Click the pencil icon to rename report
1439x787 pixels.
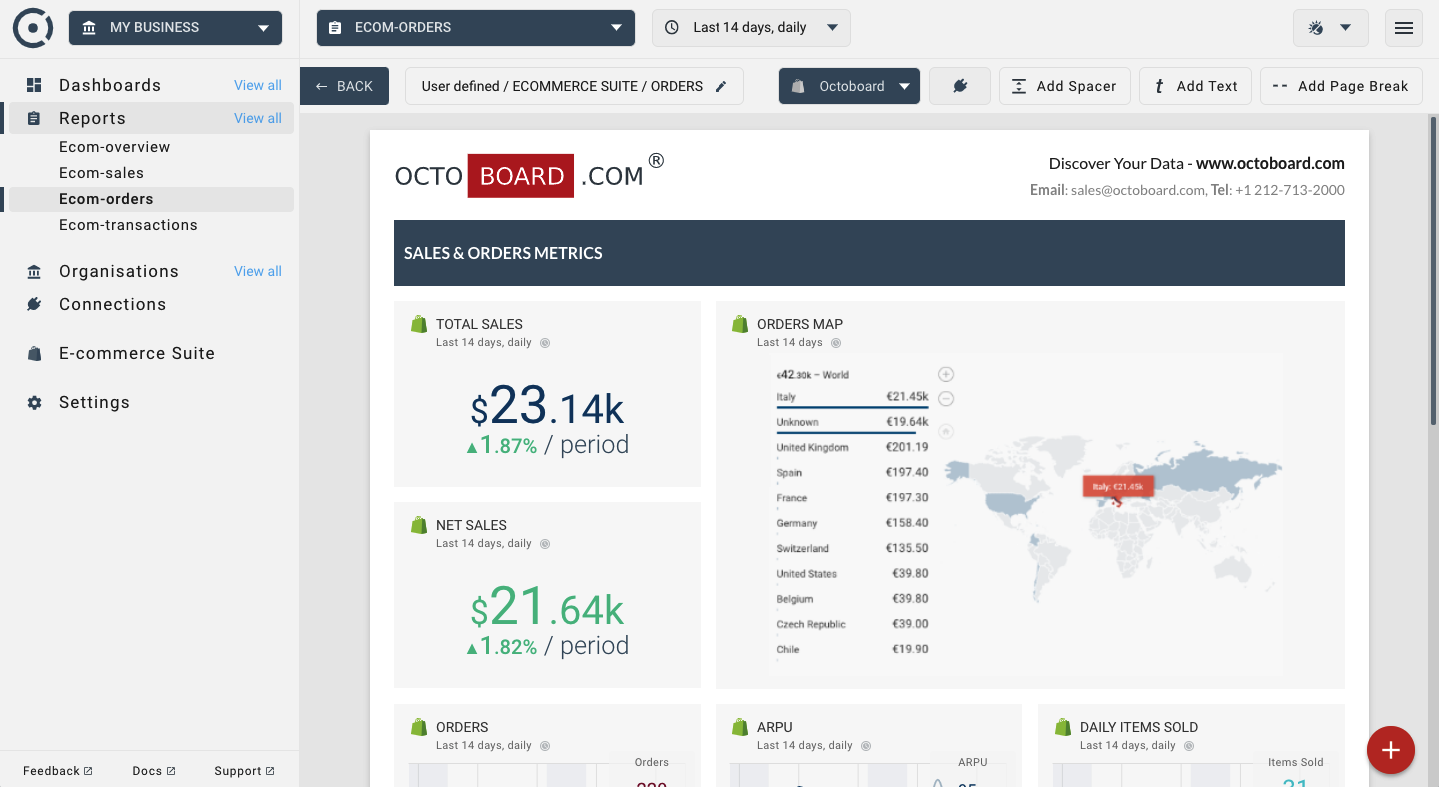[721, 87]
